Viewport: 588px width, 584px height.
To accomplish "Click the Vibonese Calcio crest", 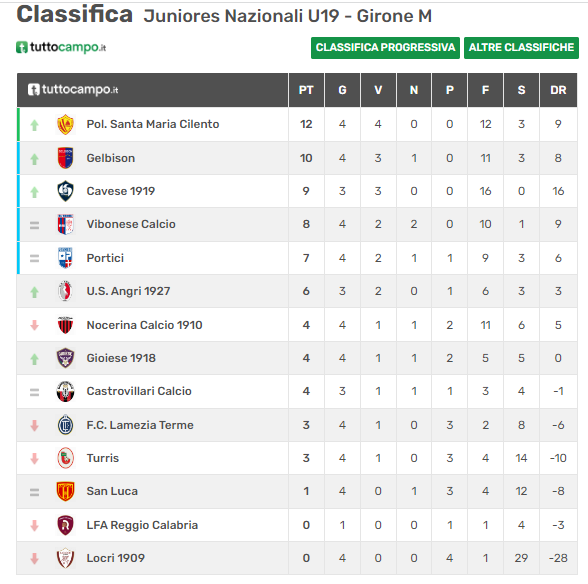I will point(65,224).
